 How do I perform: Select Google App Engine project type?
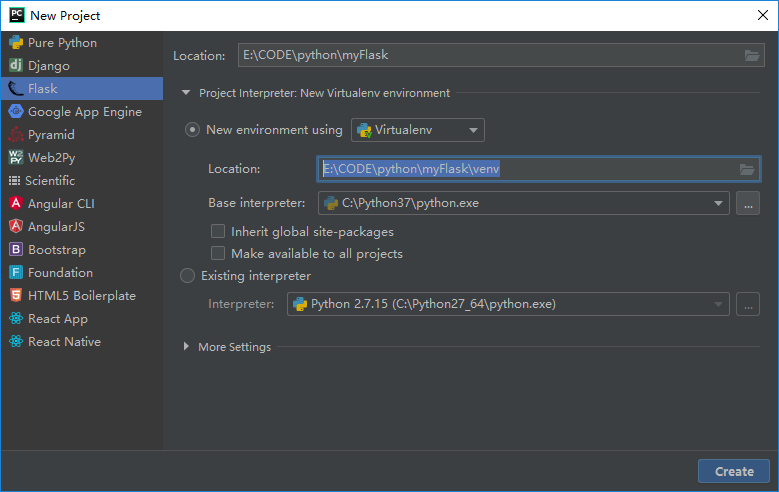pyautogui.click(x=82, y=111)
